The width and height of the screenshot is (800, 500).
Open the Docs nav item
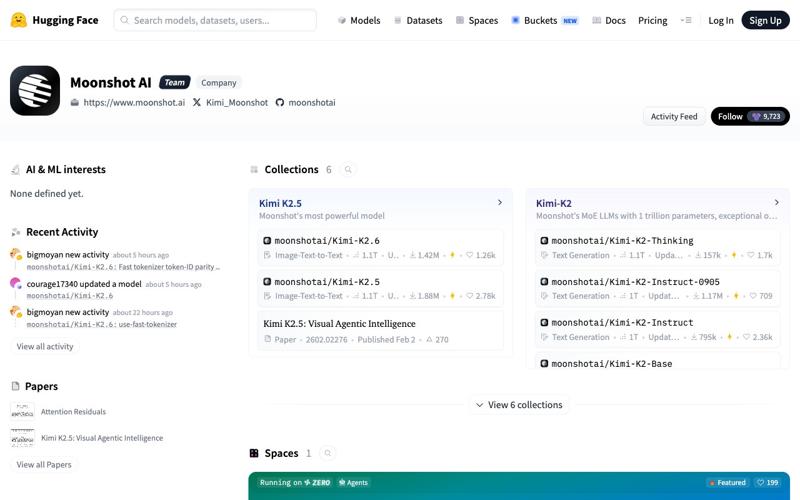609,20
